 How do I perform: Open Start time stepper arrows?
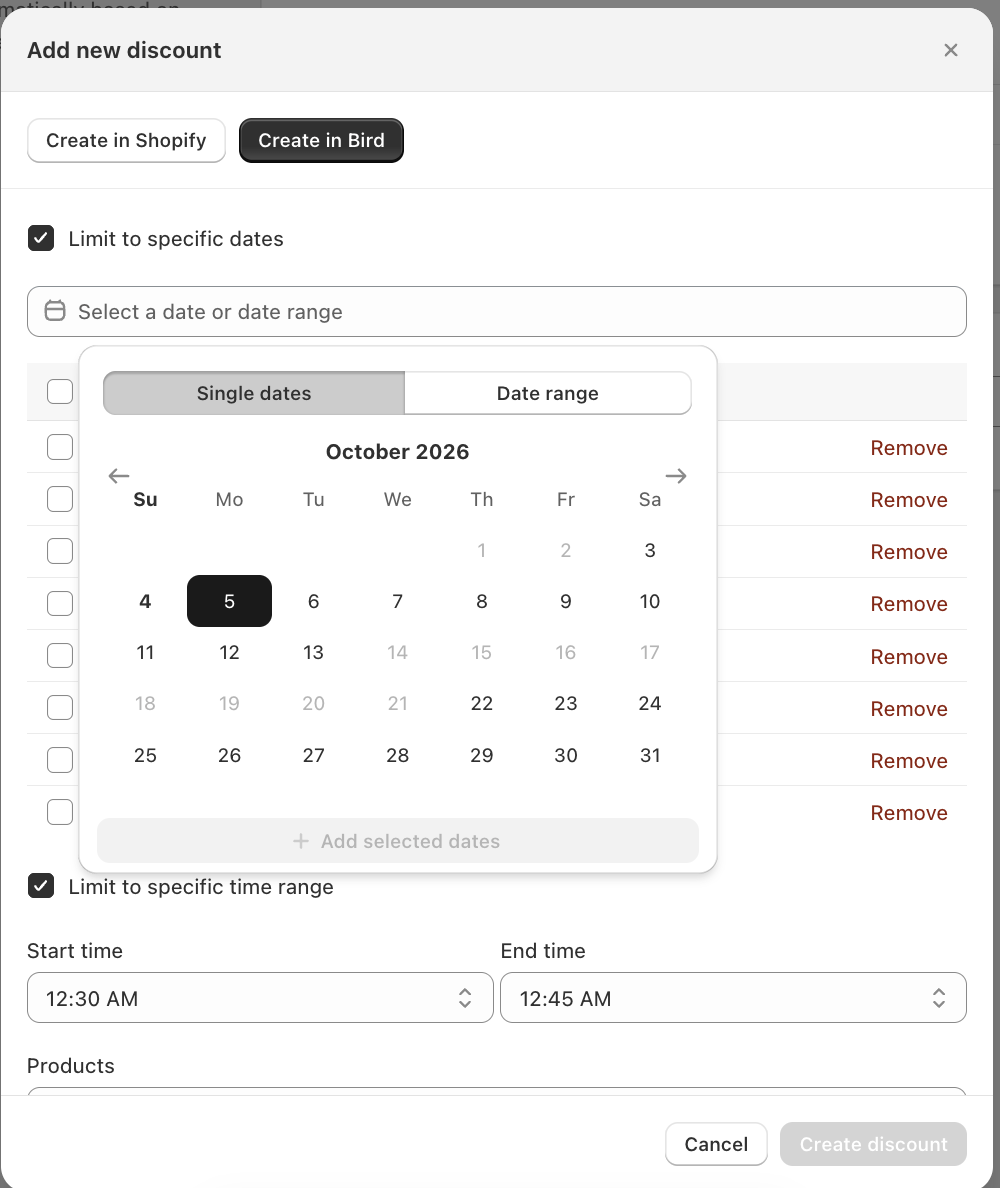[x=465, y=998]
